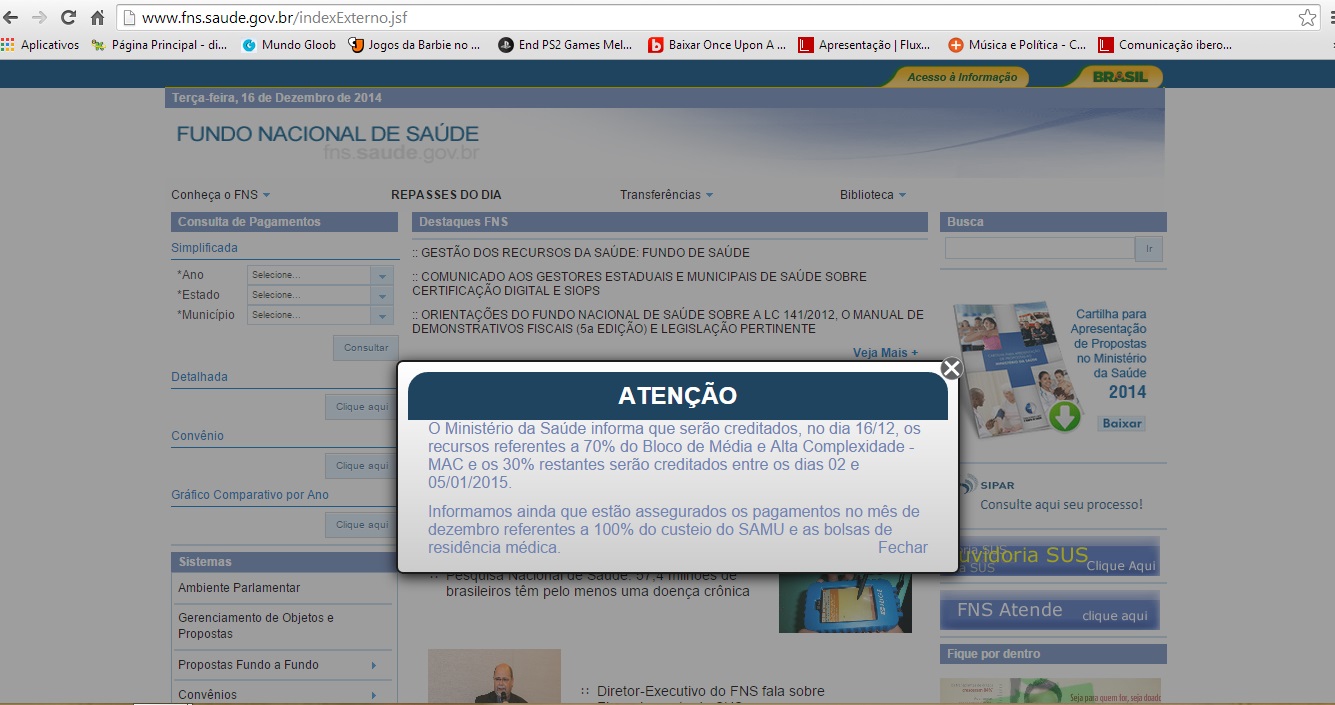
Task: Open the Baixar Once Upon A bookmark
Action: point(717,45)
